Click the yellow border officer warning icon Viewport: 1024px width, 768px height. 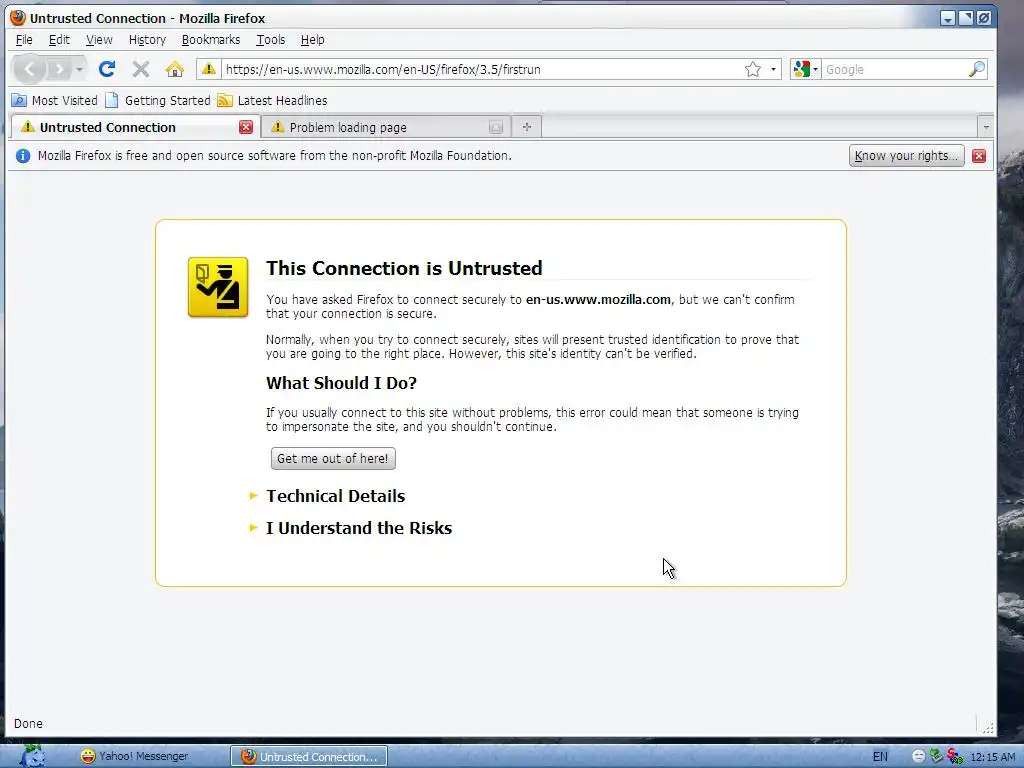217,287
